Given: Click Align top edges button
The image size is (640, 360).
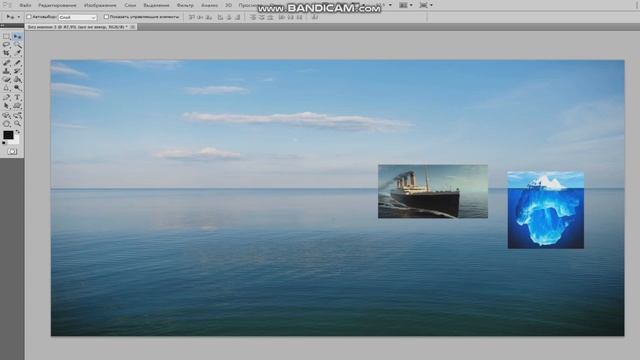Looking at the screenshot, I should point(191,17).
